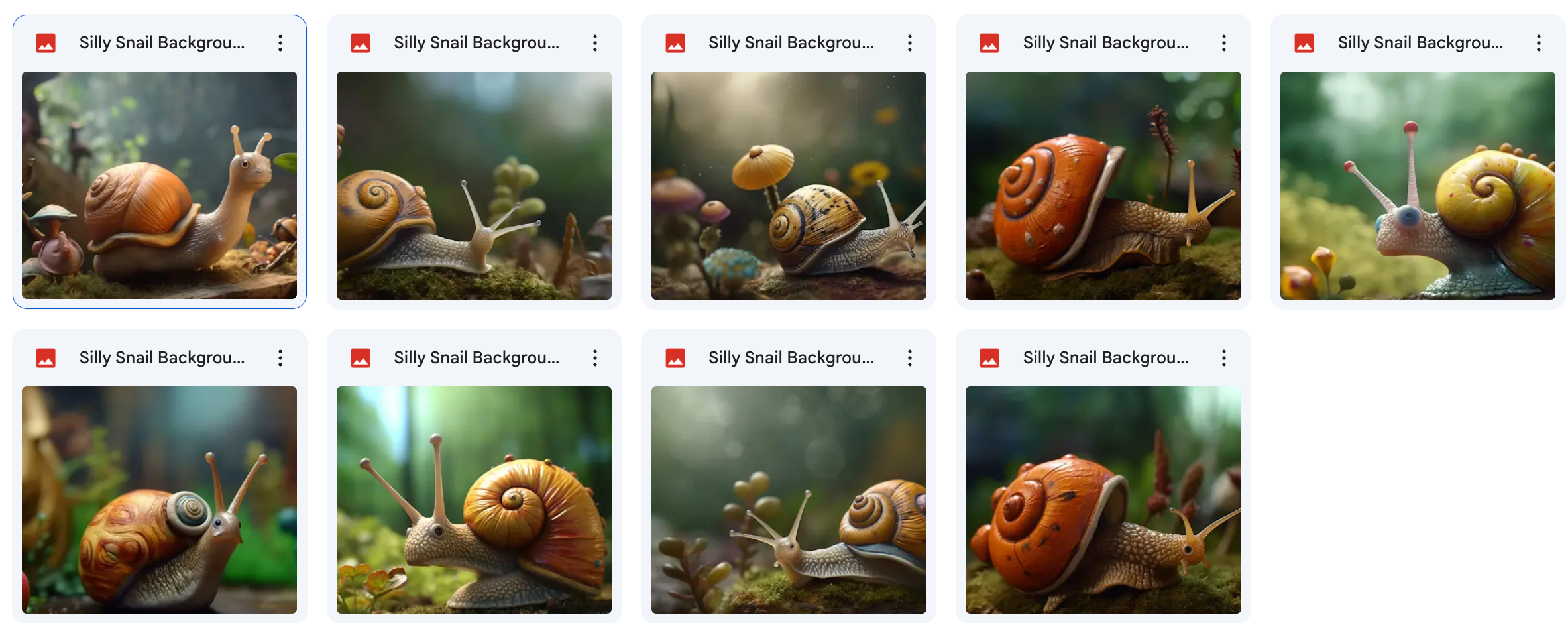Image resolution: width=1568 pixels, height=623 pixels.
Task: Select file title above the yellow mushroom snail
Action: [x=791, y=43]
